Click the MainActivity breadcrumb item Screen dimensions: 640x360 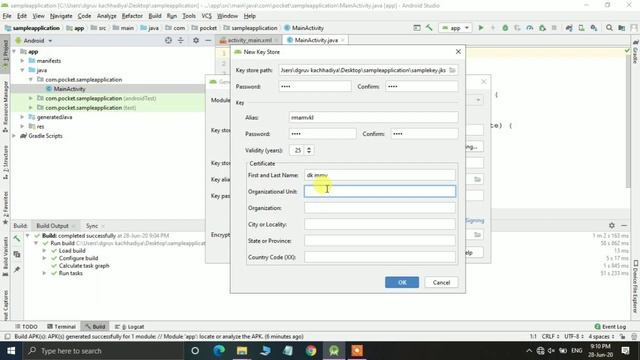(304, 28)
